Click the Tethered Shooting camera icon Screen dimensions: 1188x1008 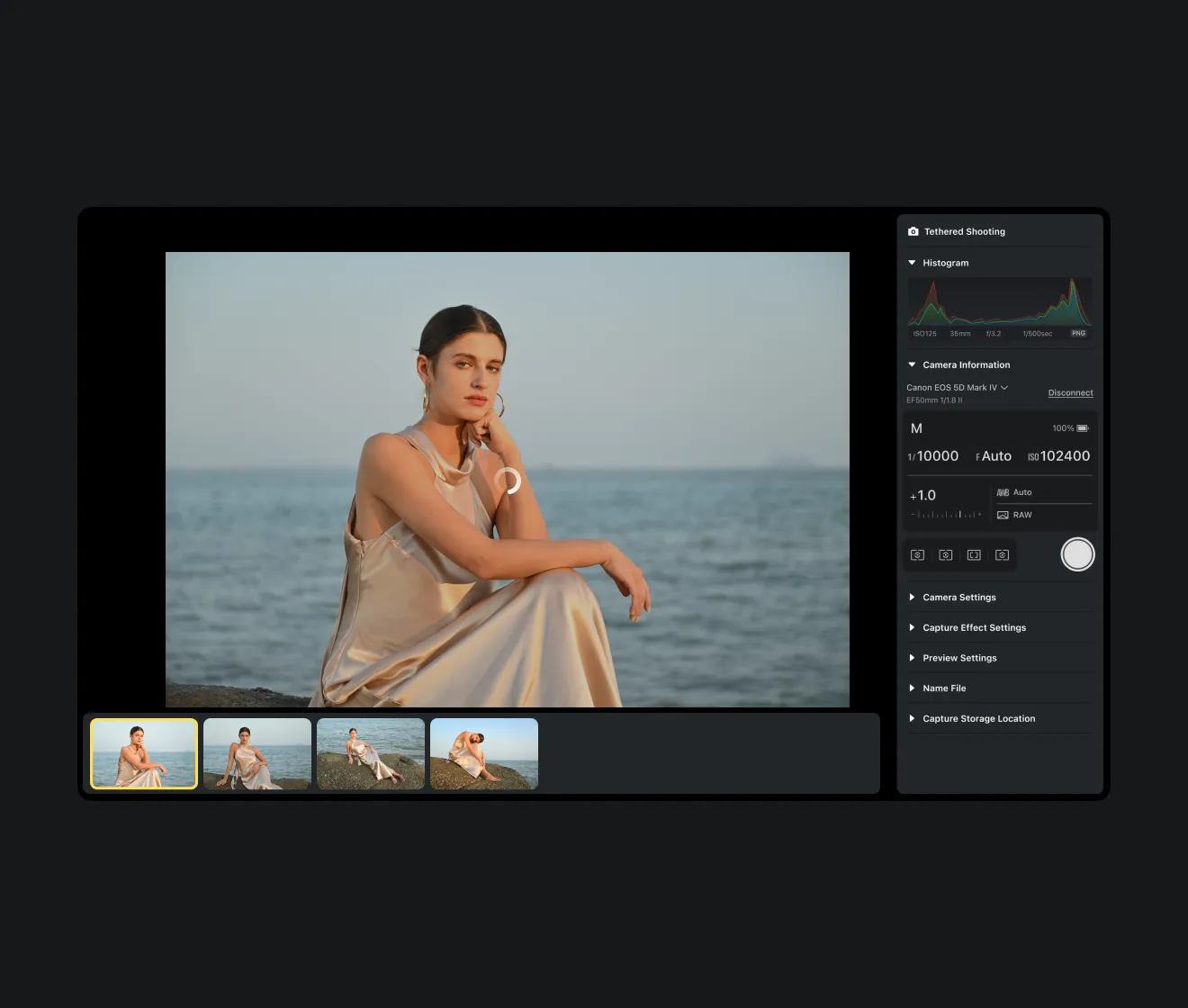click(x=913, y=231)
